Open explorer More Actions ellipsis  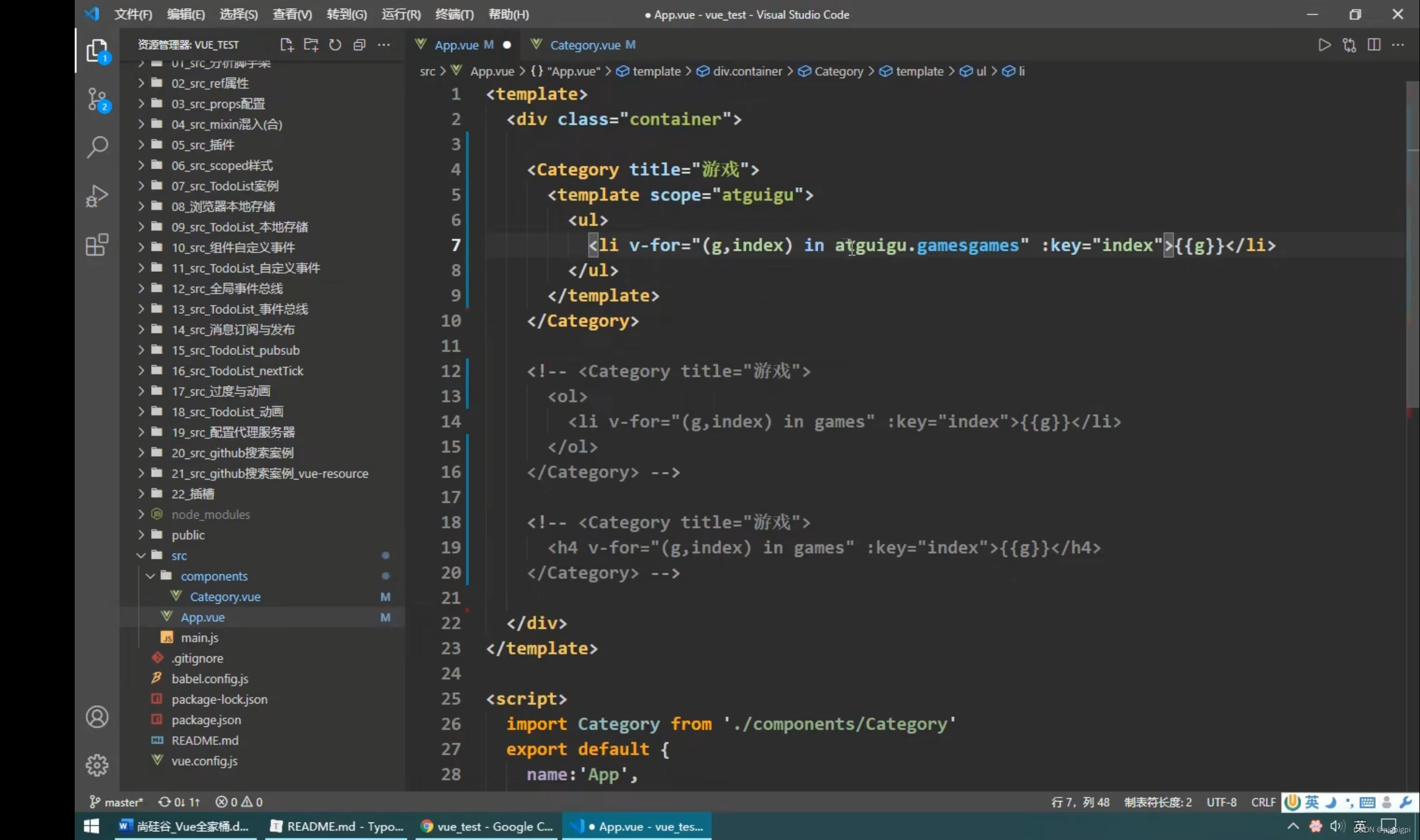(x=383, y=45)
